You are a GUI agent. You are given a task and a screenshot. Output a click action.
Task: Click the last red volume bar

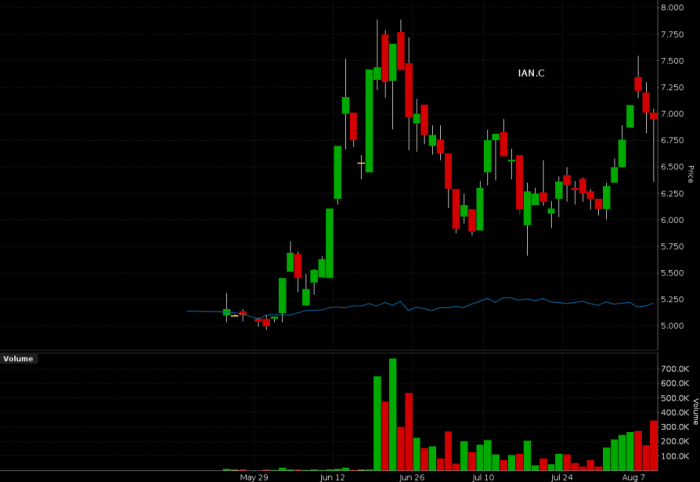click(654, 445)
